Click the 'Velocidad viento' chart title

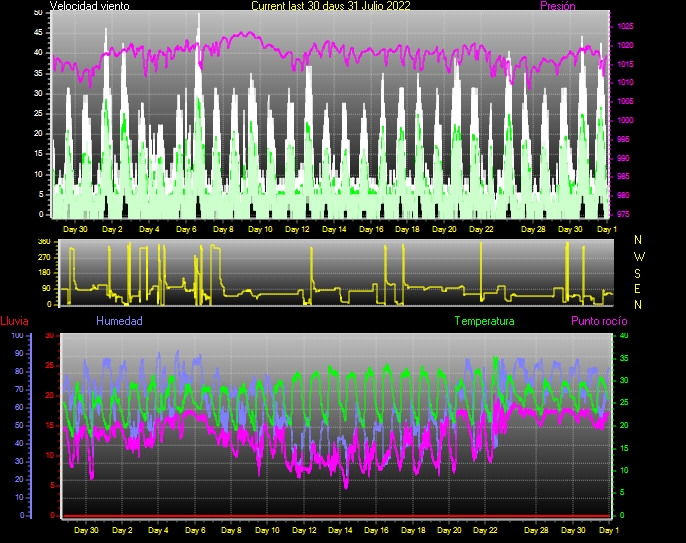[89, 6]
